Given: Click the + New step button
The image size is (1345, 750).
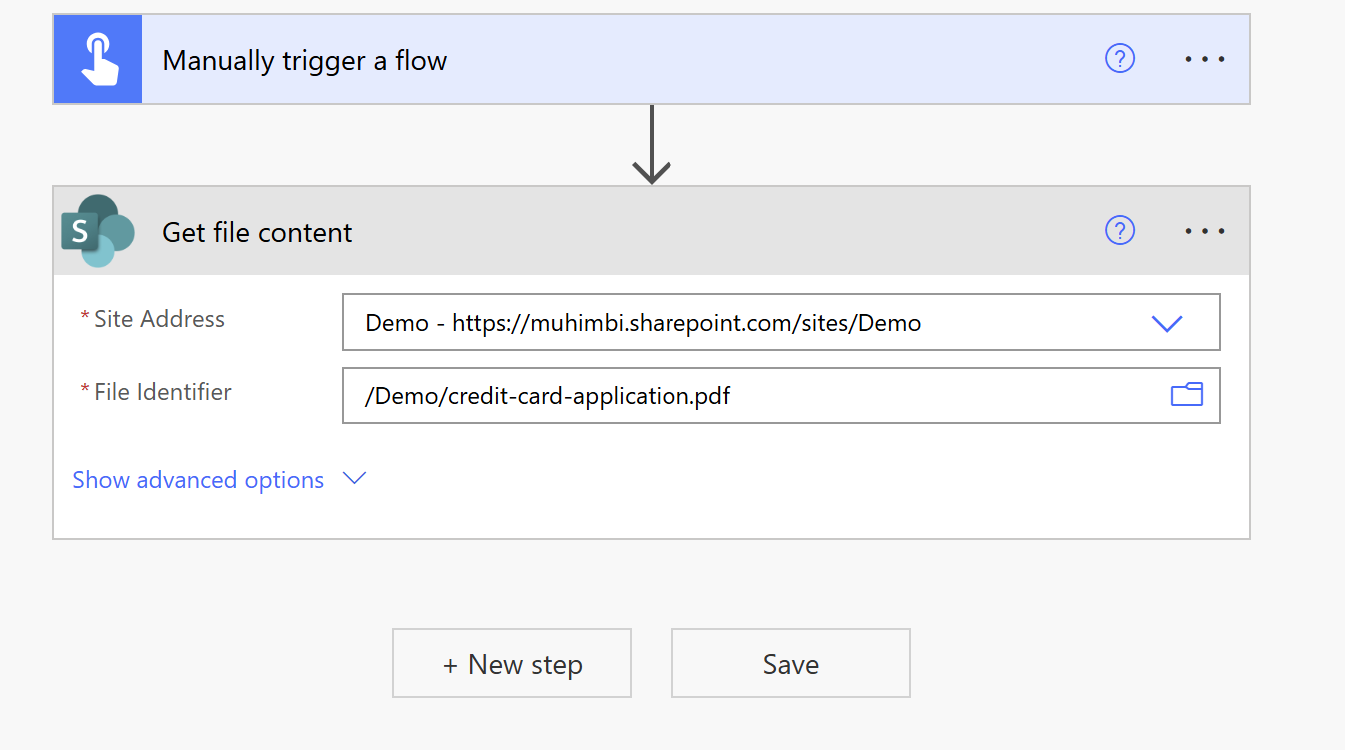Looking at the screenshot, I should point(511,663).
